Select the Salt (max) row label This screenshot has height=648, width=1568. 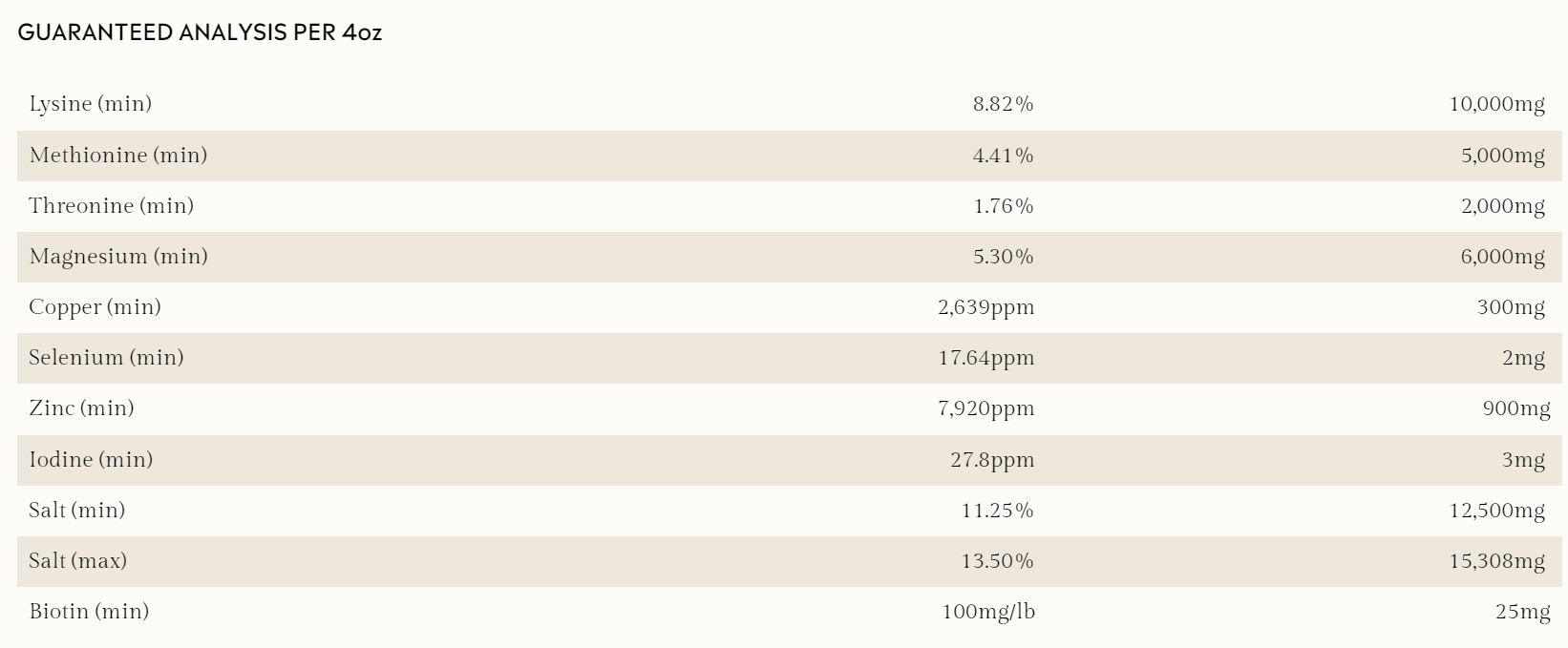pos(78,561)
